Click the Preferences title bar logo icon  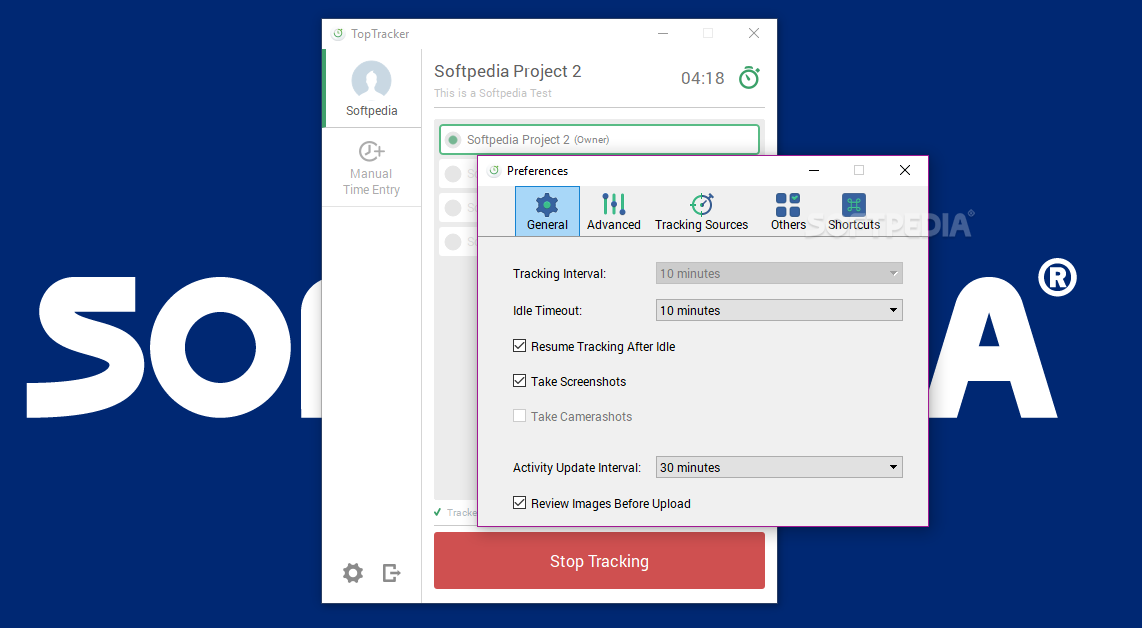(494, 170)
